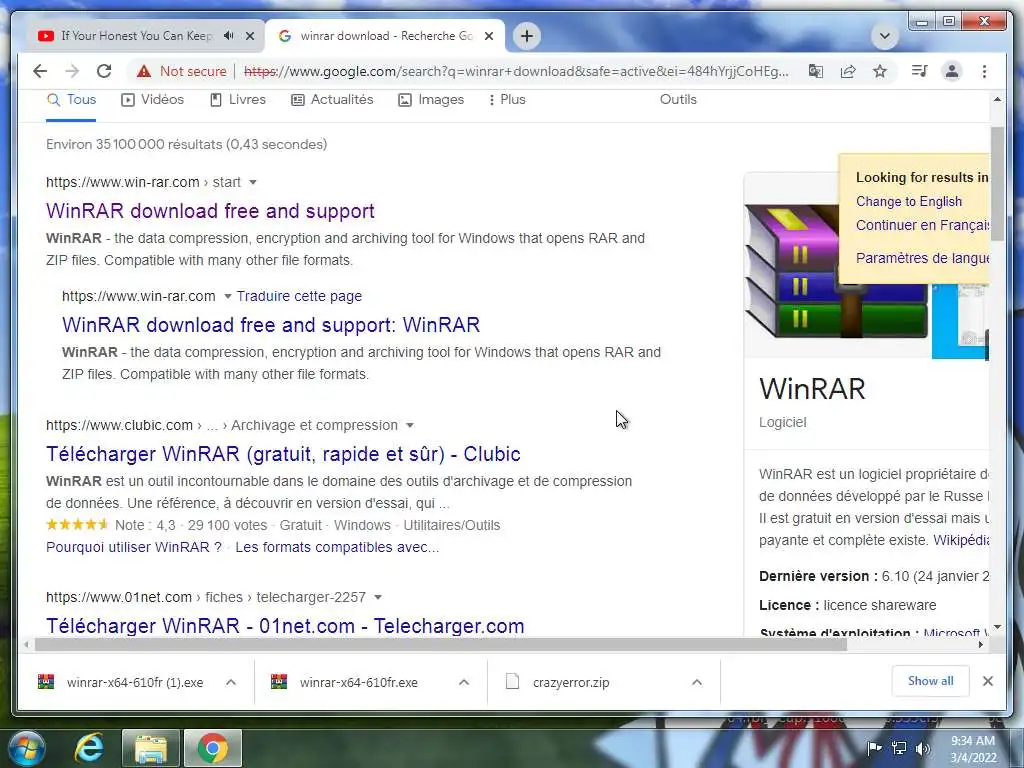Click the forward navigation arrow

point(72,71)
